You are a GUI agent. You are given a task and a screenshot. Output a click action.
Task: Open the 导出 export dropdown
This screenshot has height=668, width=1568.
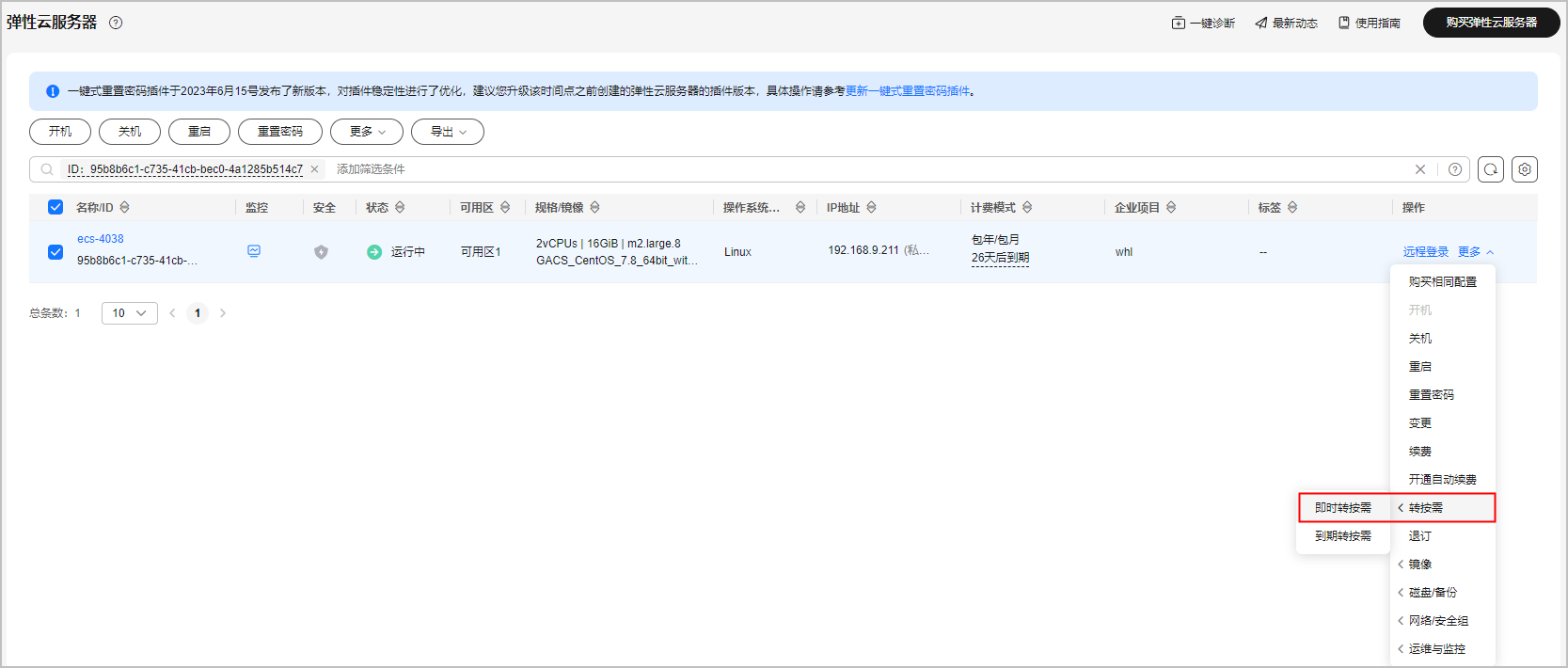point(448,132)
